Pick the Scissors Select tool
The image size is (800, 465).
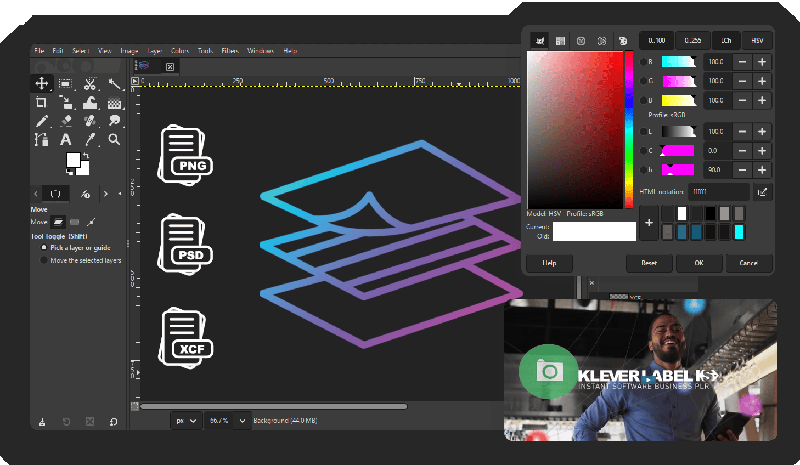pos(90,84)
